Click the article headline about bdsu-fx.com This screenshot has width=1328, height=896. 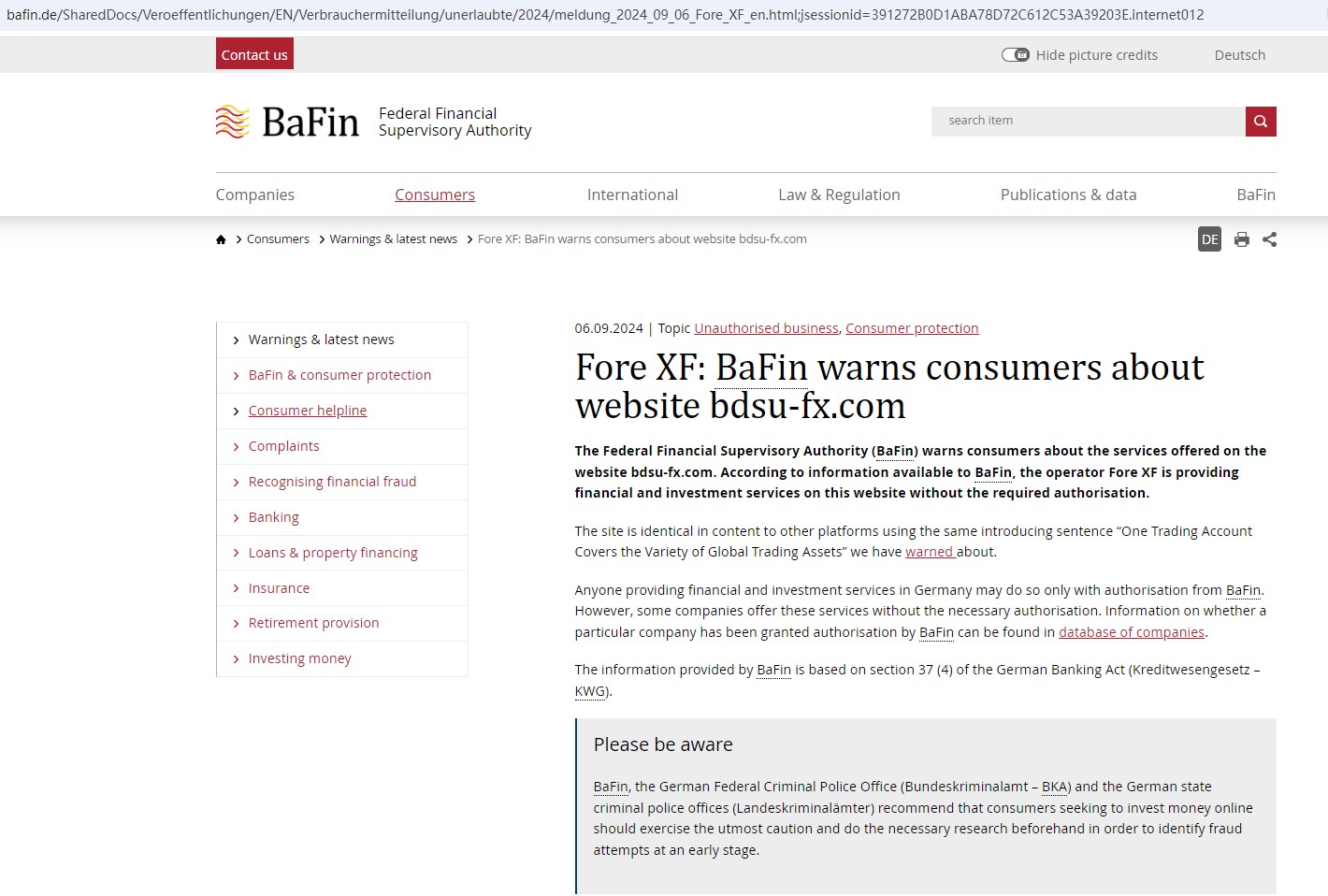click(x=889, y=386)
